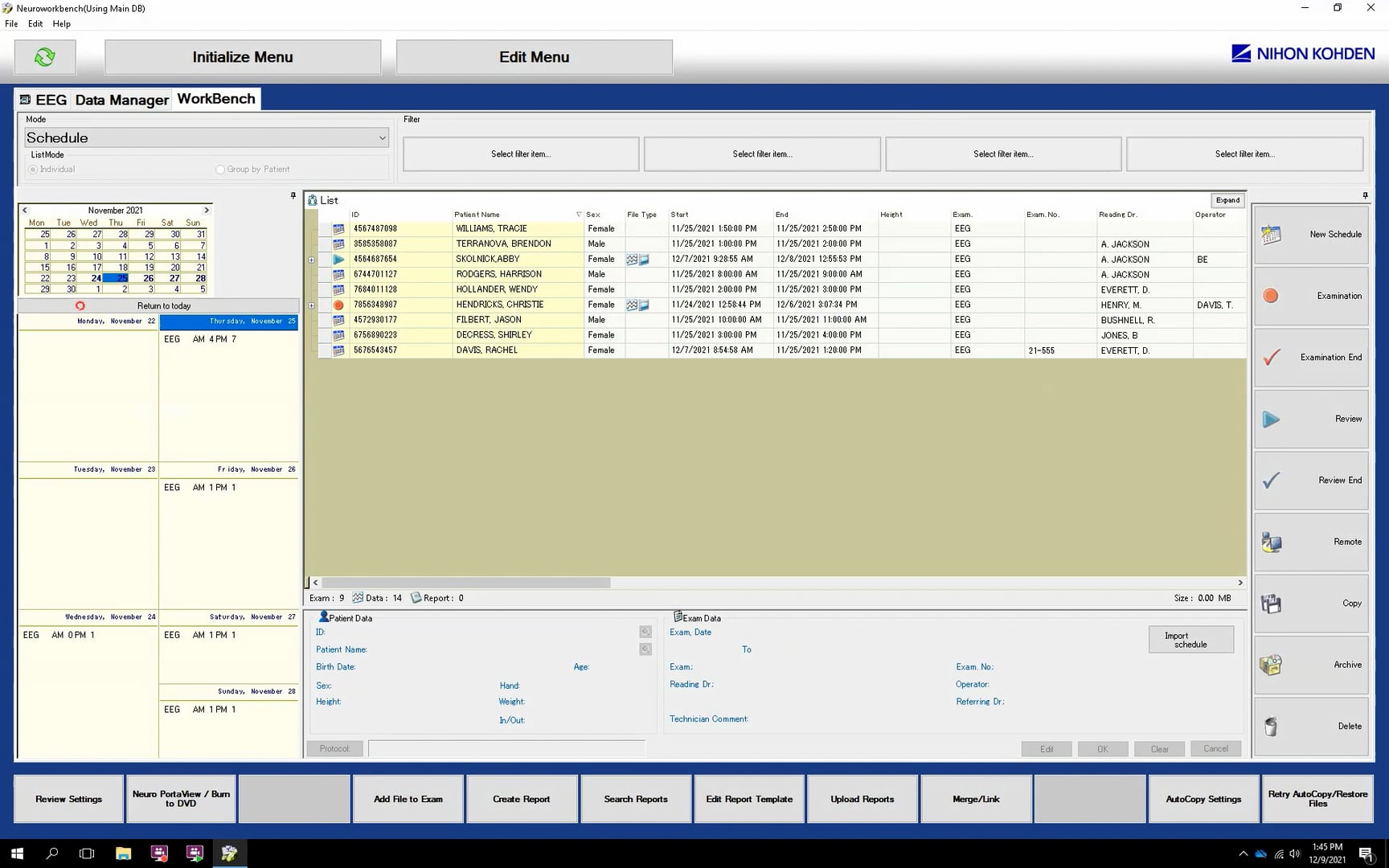
Task: Open the Edit menu
Action: (35, 24)
